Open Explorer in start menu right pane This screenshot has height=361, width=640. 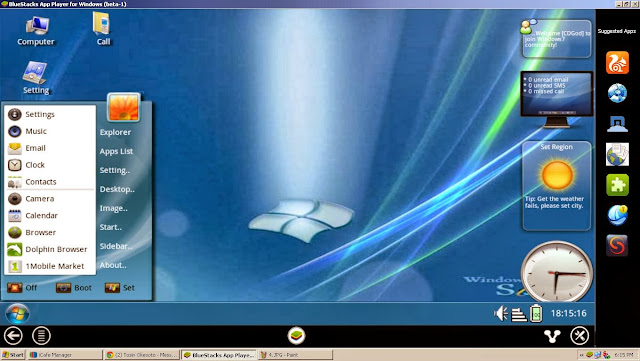tap(116, 132)
